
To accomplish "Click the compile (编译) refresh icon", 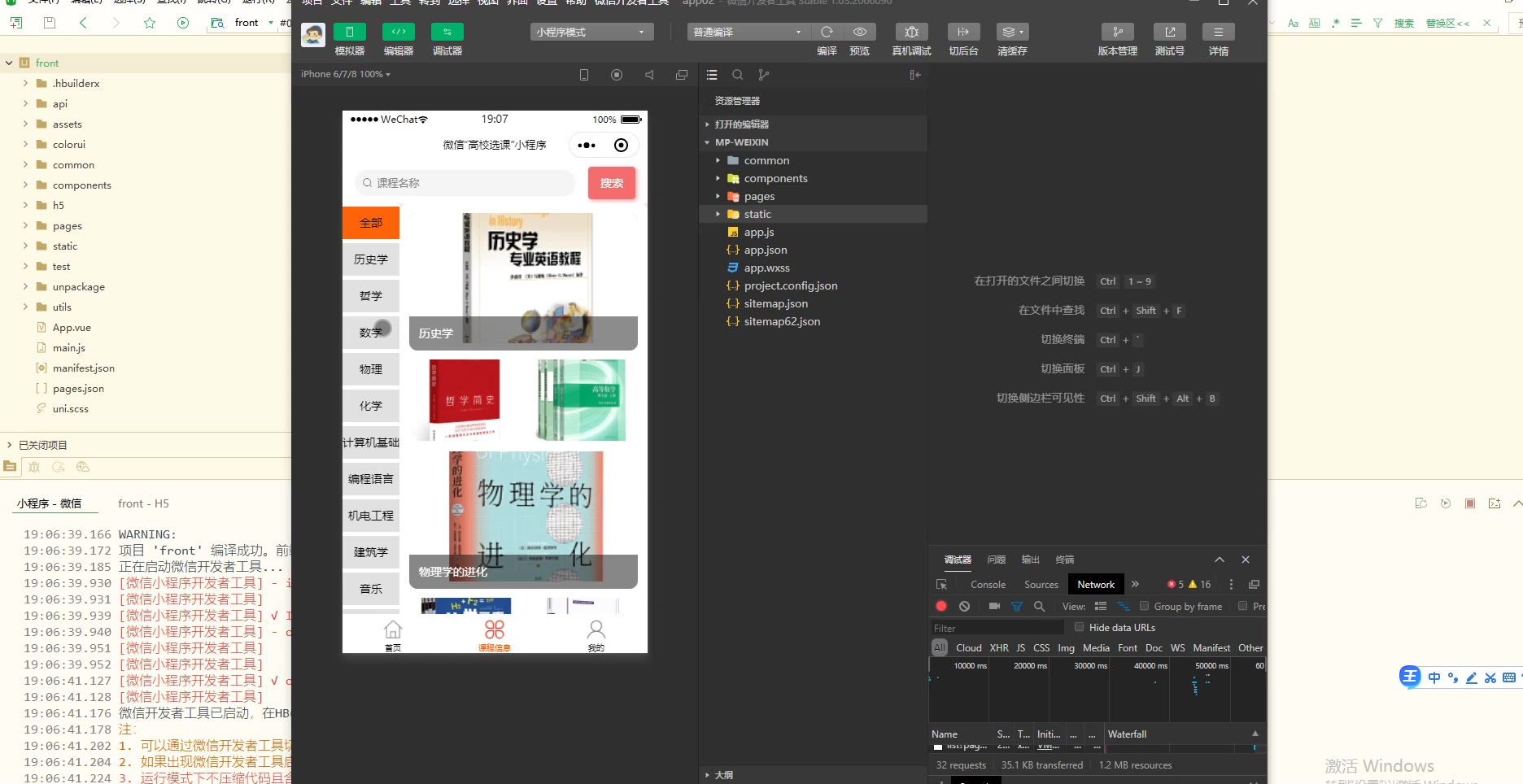I will tap(827, 32).
